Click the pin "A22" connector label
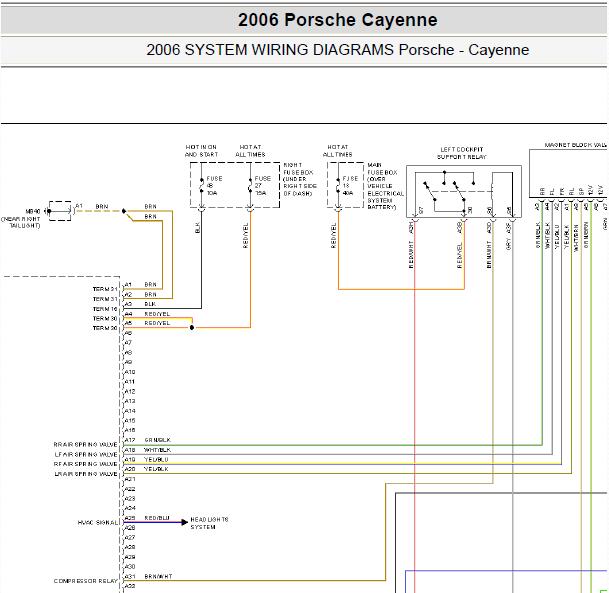609x593 pixels. click(130, 489)
